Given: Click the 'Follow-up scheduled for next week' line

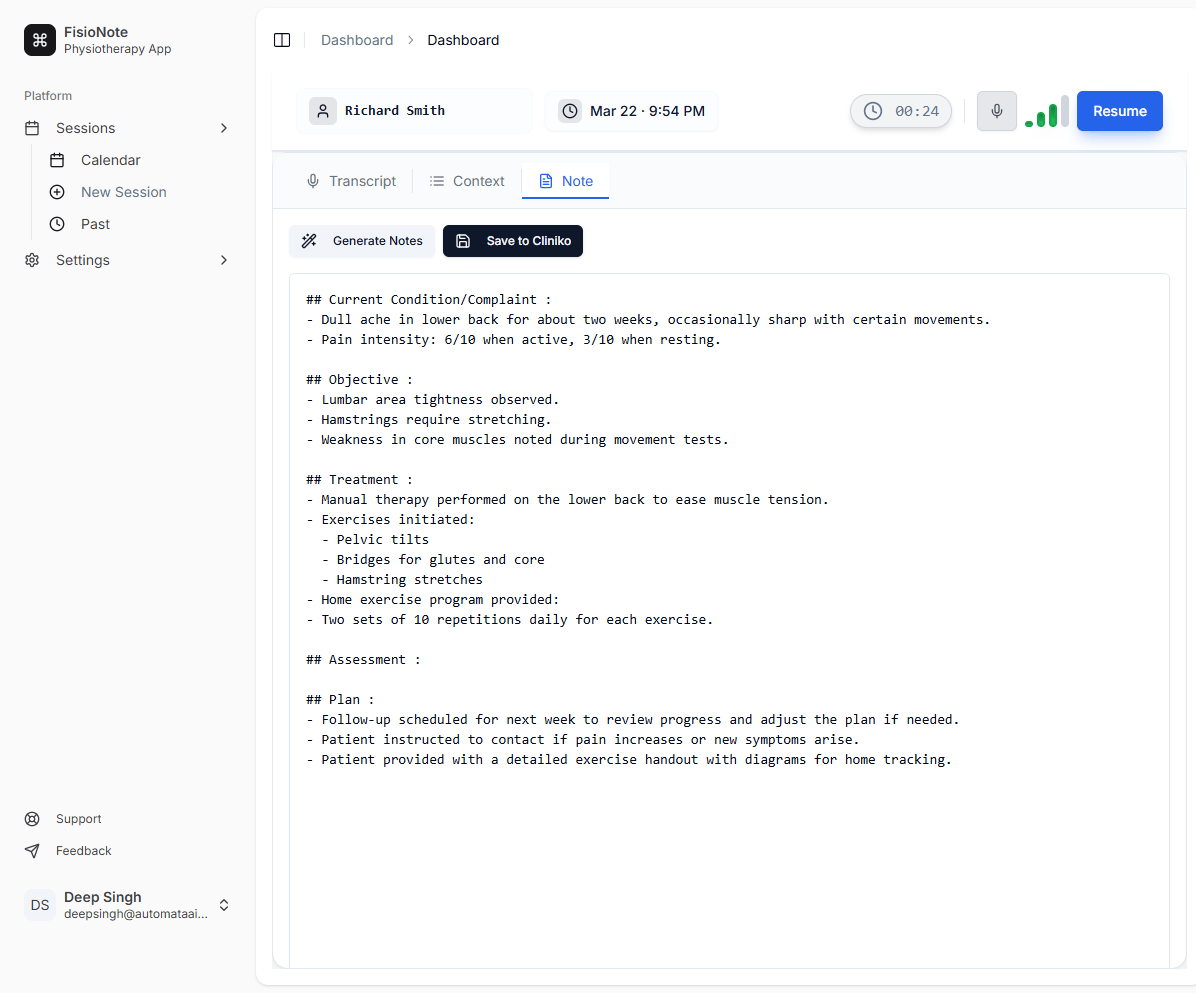Looking at the screenshot, I should [632, 719].
